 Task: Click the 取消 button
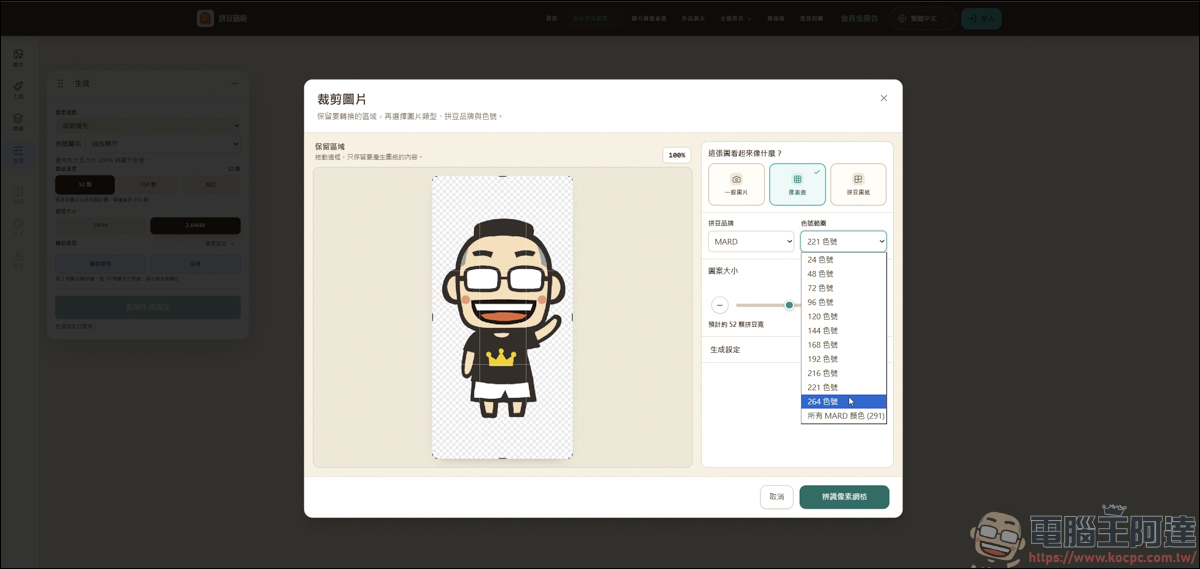coord(776,497)
